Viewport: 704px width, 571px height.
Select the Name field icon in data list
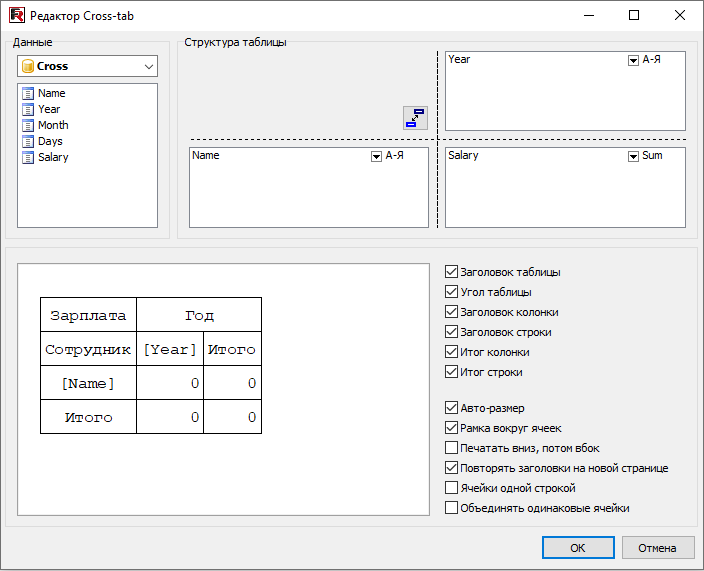[28, 93]
